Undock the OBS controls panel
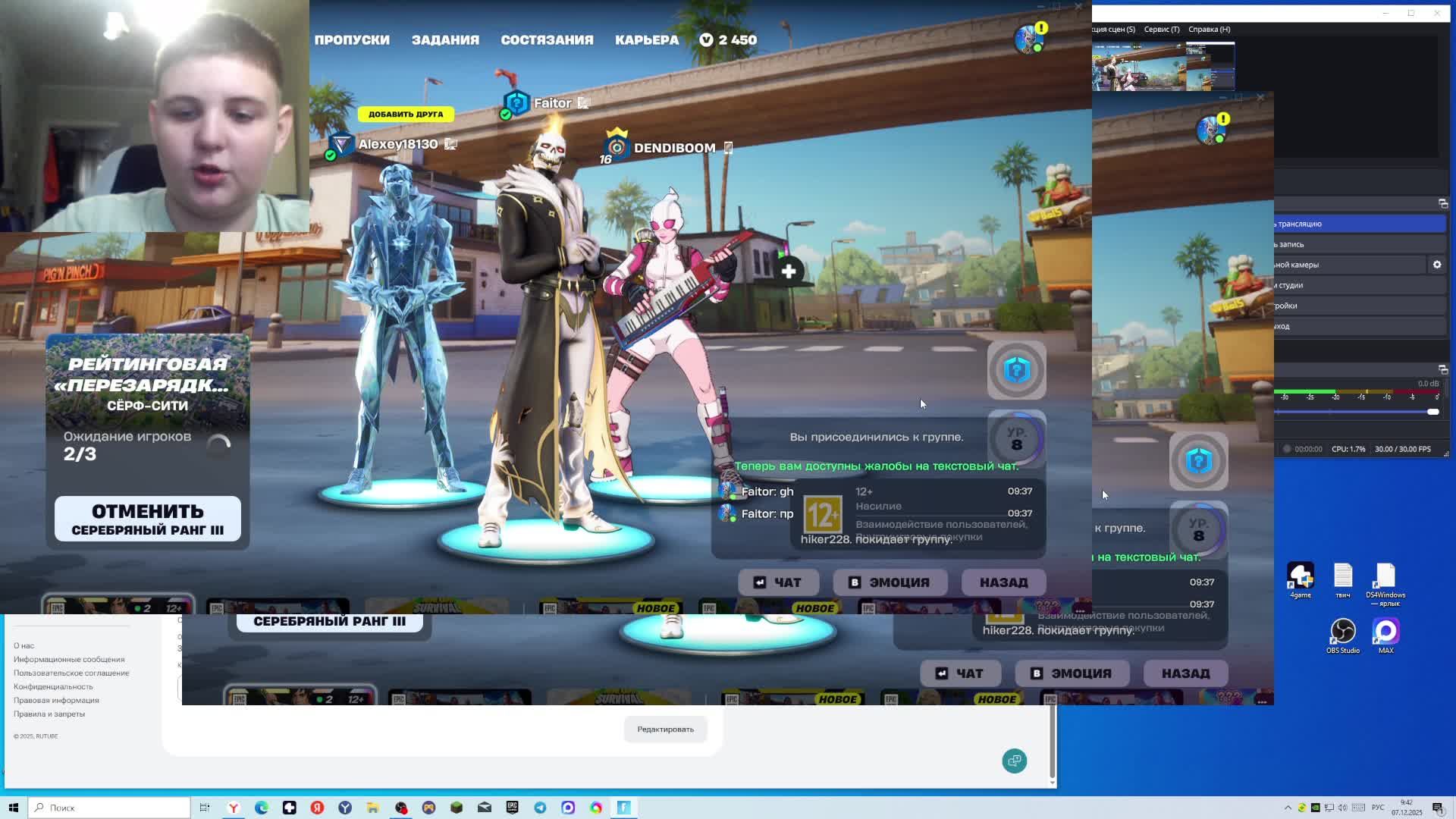The height and width of the screenshot is (819, 1456). pyautogui.click(x=1442, y=203)
